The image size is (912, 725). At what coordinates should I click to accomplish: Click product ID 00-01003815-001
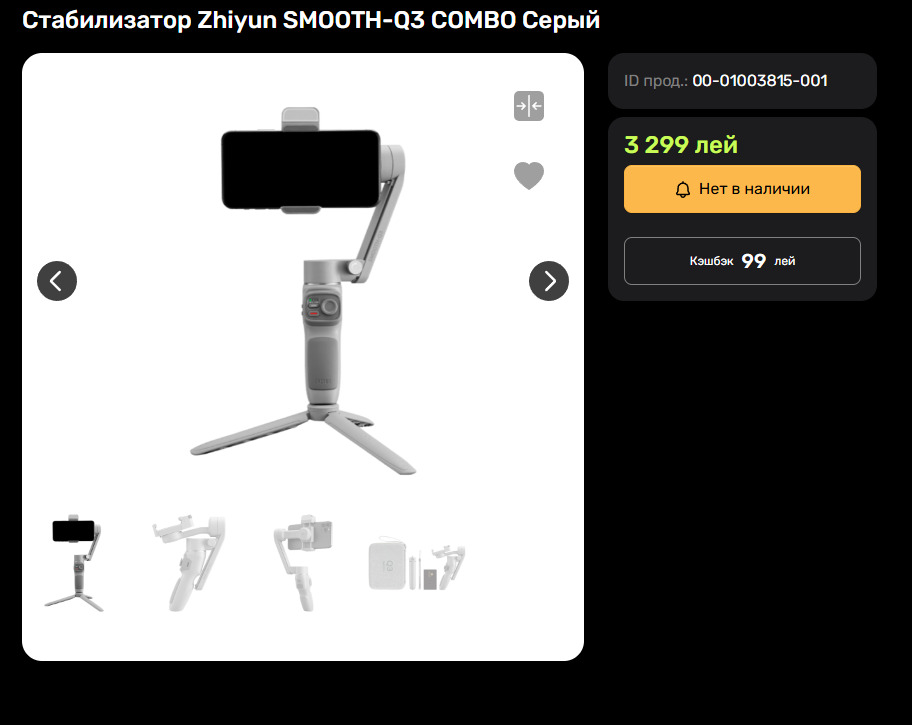(760, 80)
